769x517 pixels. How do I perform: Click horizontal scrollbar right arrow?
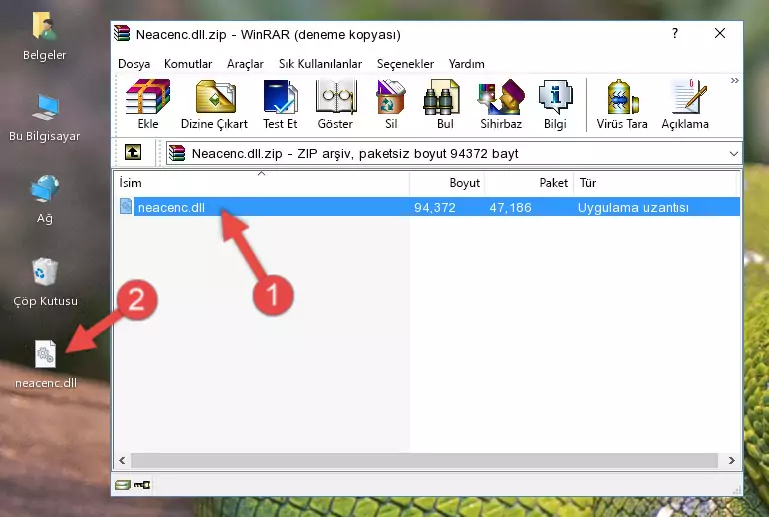coord(731,460)
